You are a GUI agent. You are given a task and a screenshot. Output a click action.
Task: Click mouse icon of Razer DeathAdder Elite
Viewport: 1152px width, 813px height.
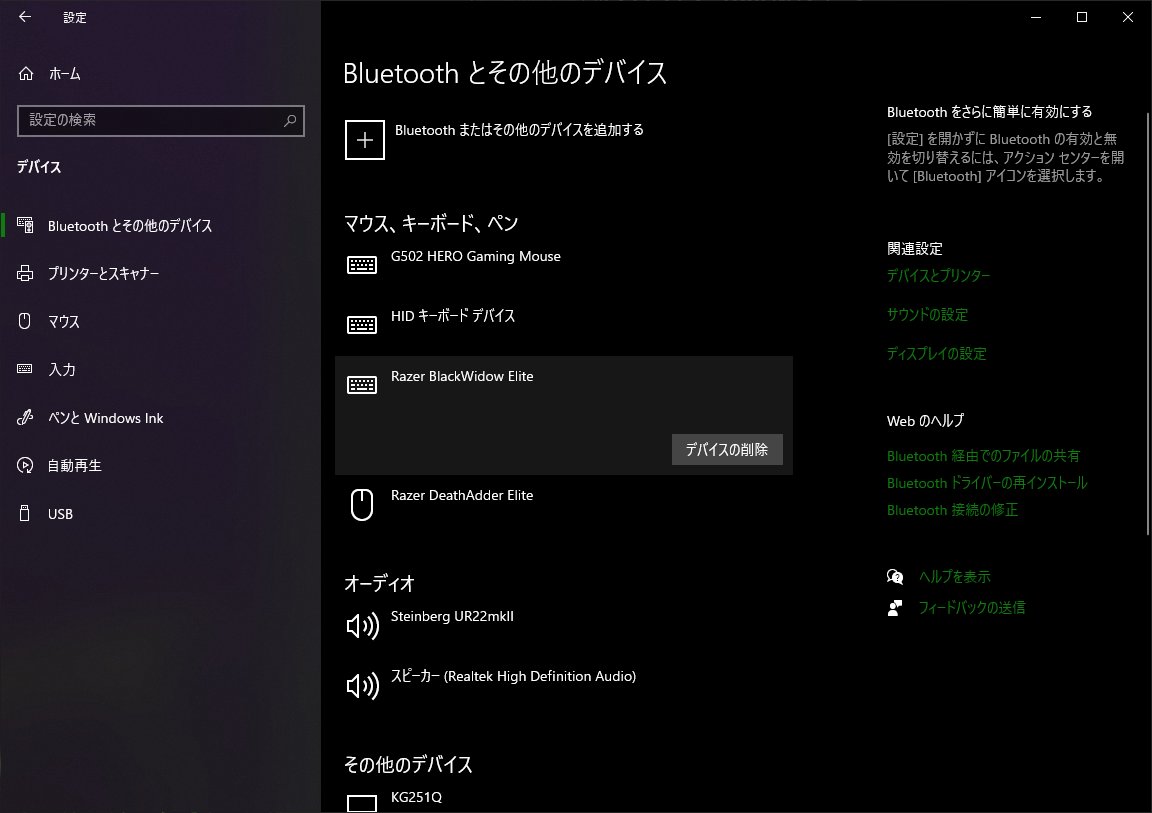click(361, 505)
